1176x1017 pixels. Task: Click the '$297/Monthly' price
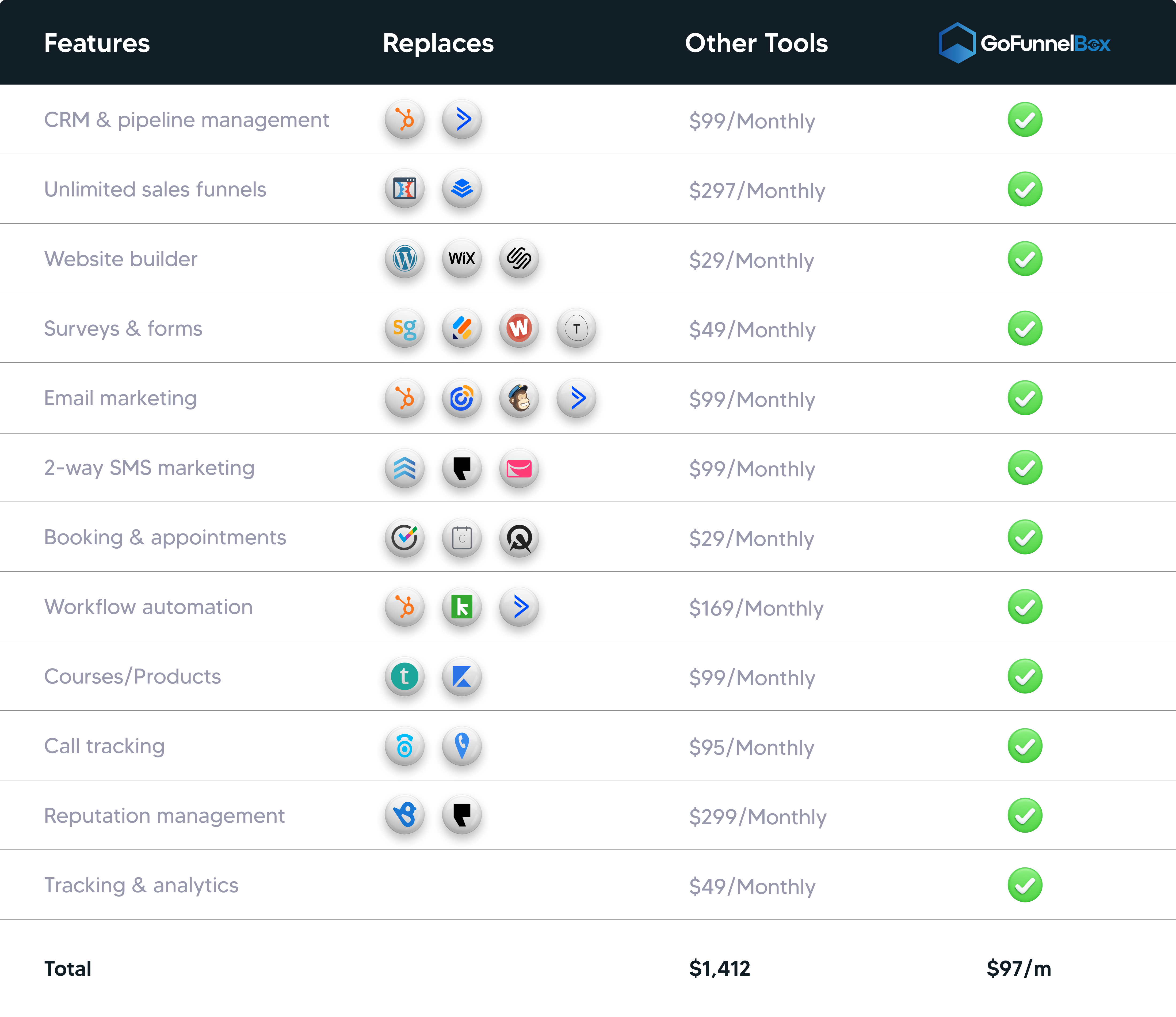pyautogui.click(x=757, y=191)
